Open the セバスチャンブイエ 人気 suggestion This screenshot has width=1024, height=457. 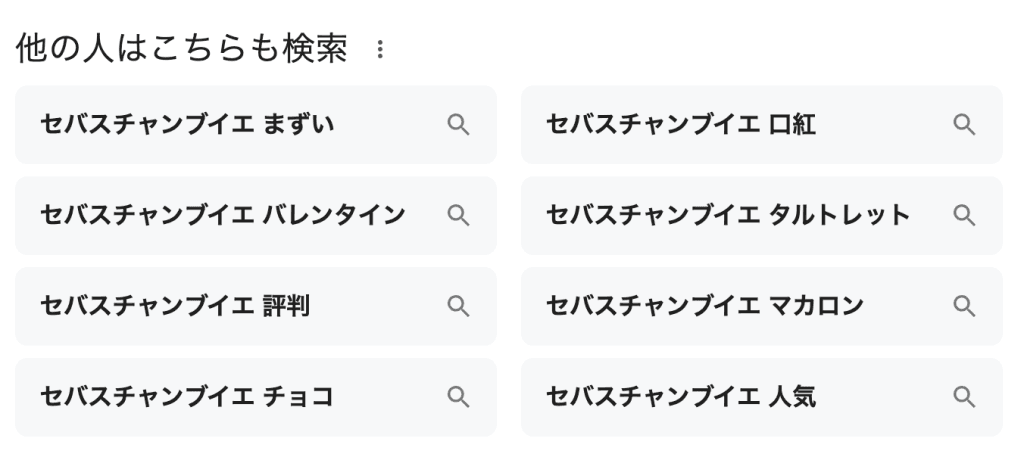click(681, 397)
